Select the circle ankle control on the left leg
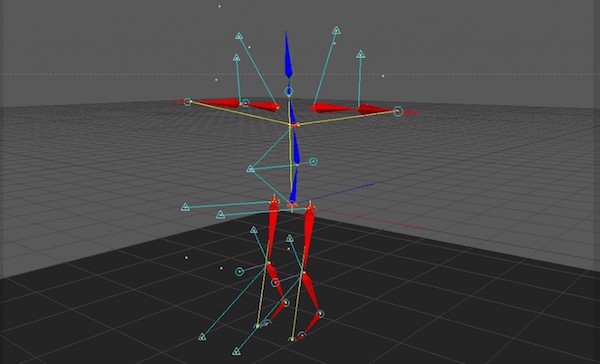The height and width of the screenshot is (364, 600). (285, 303)
